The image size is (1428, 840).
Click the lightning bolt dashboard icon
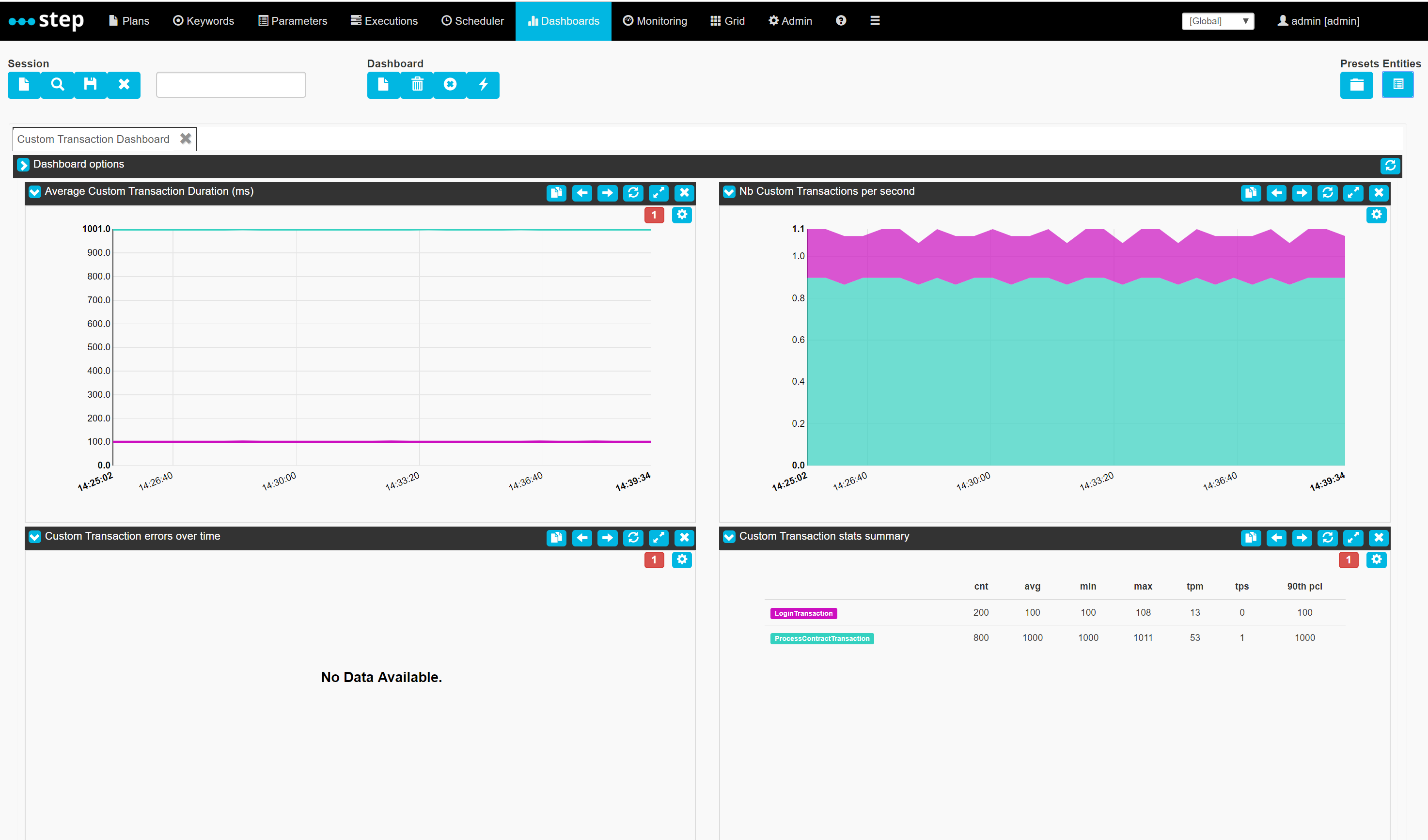coord(483,85)
